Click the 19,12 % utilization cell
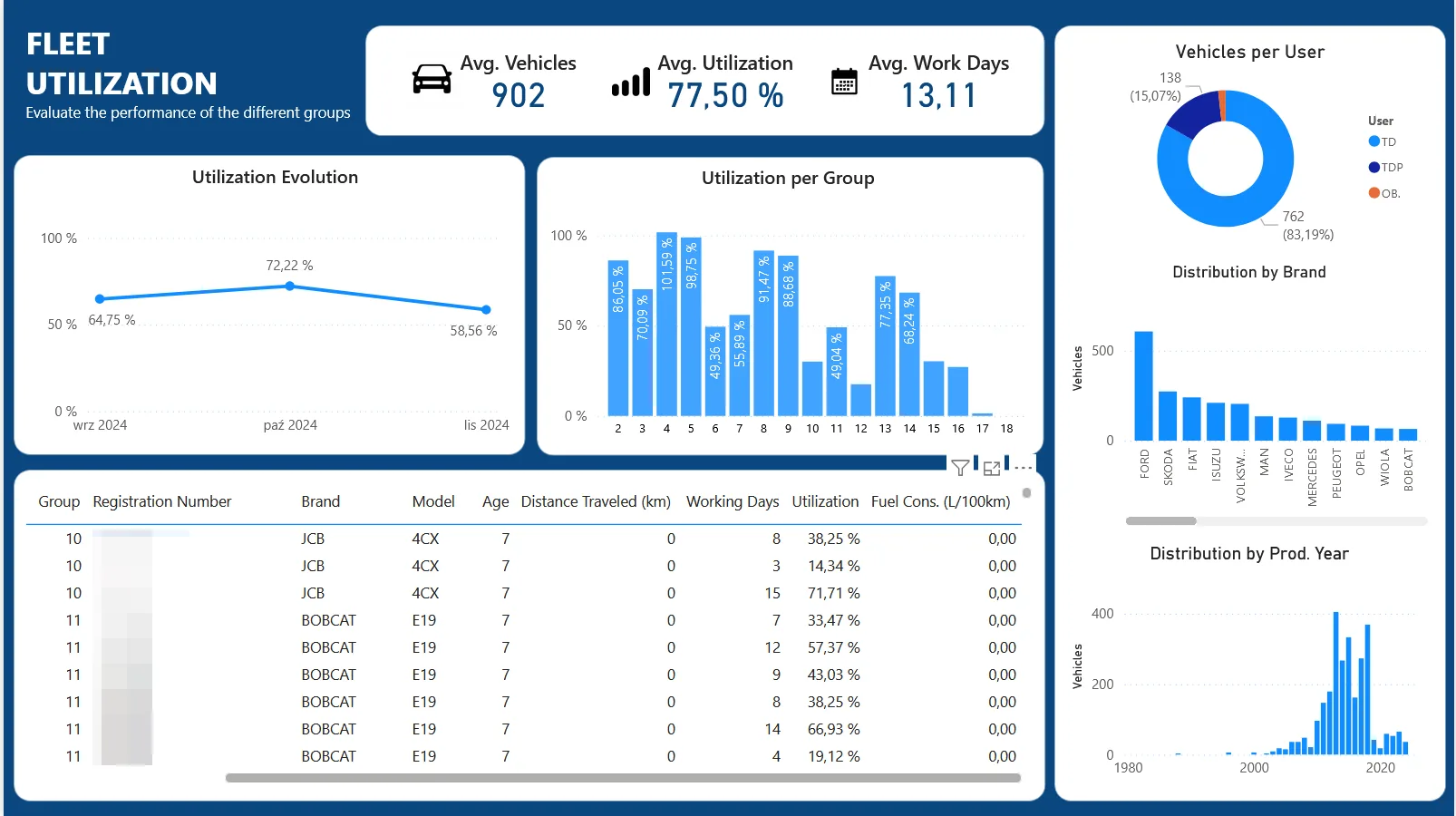Image resolution: width=1456 pixels, height=816 pixels. pos(834,756)
